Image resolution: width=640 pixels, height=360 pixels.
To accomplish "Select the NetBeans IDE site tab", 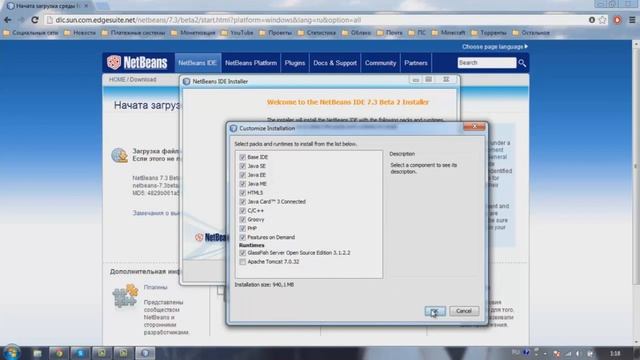I will [x=198, y=63].
